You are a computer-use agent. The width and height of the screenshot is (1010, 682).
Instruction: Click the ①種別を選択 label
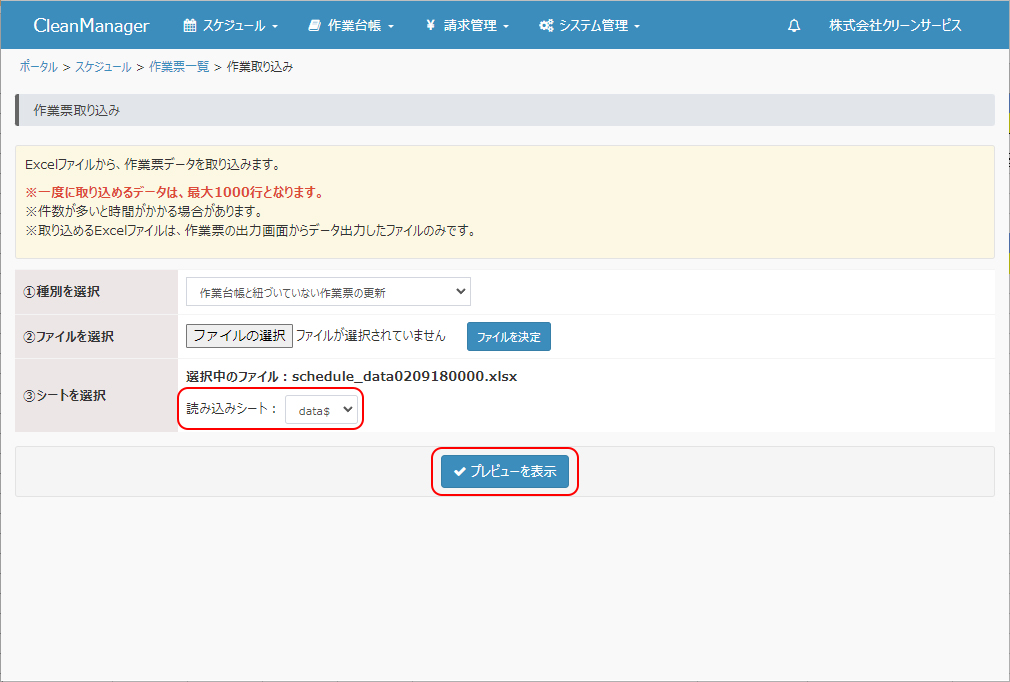62,292
